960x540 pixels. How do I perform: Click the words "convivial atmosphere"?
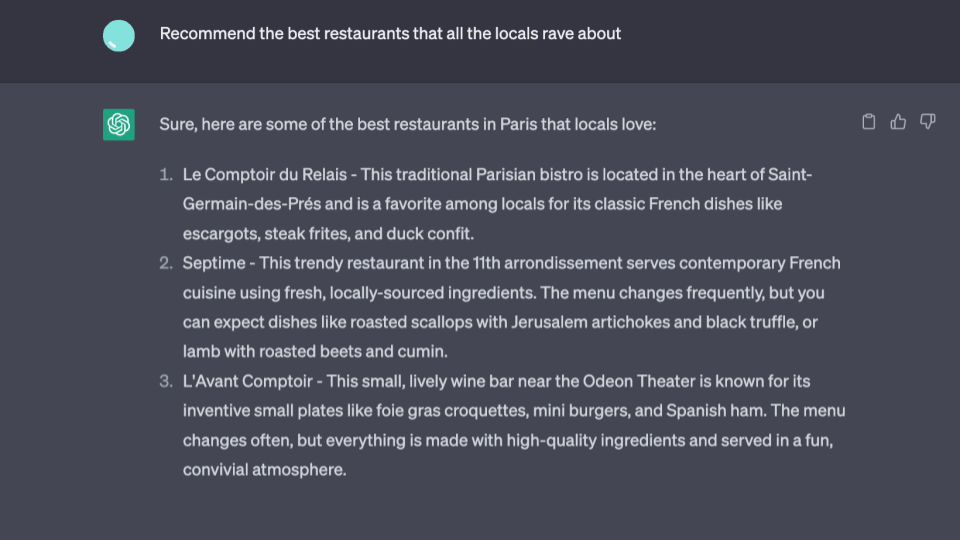coord(264,469)
